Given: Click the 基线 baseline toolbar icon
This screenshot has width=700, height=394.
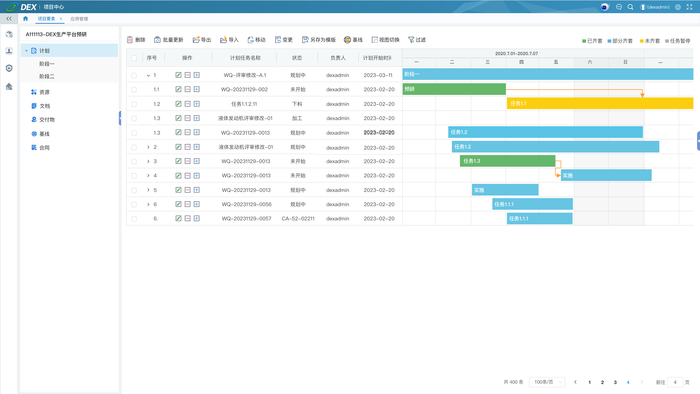Looking at the screenshot, I should coord(347,40).
